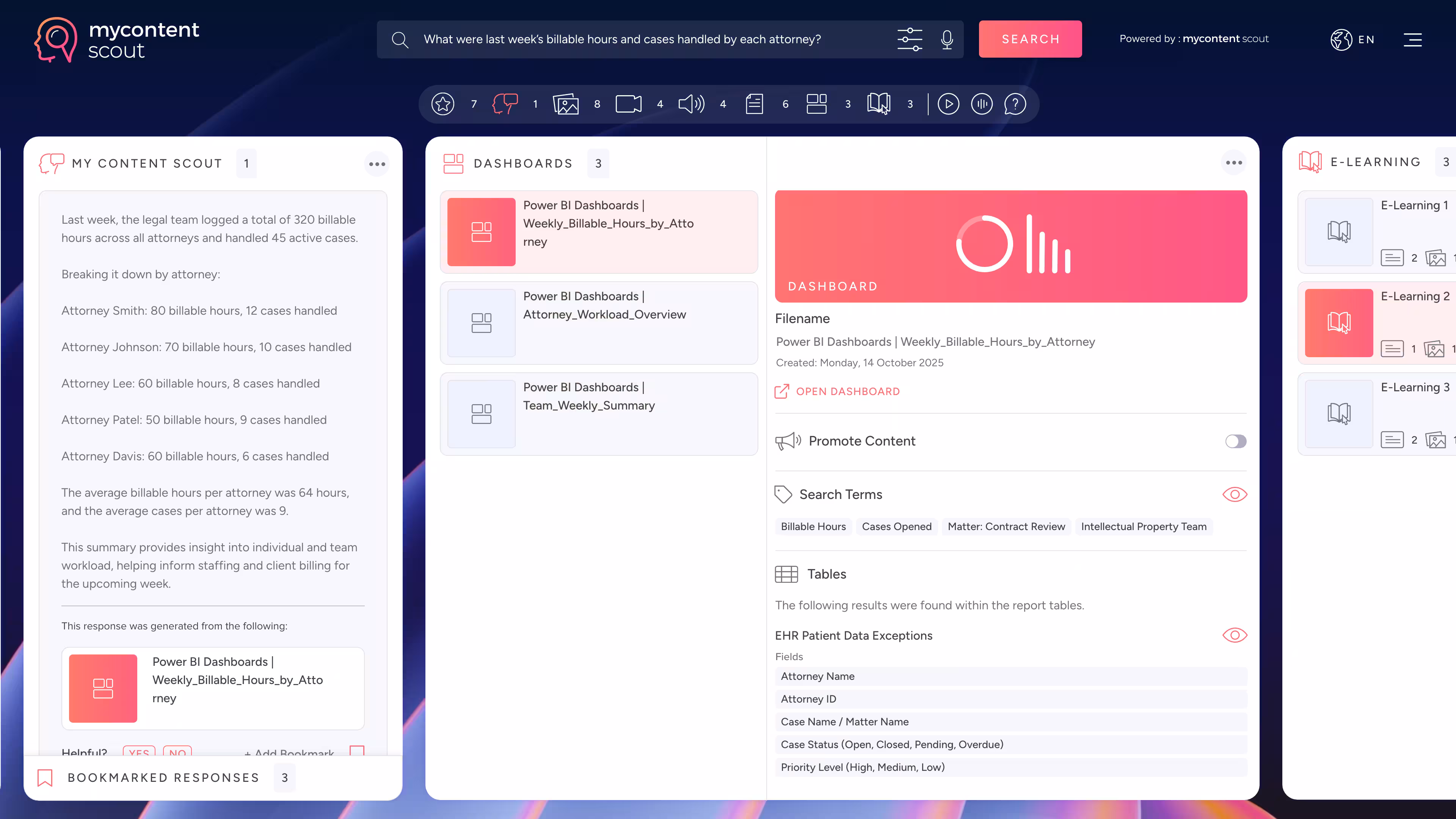
Task: Open the search filter sliders icon
Action: pos(910,39)
